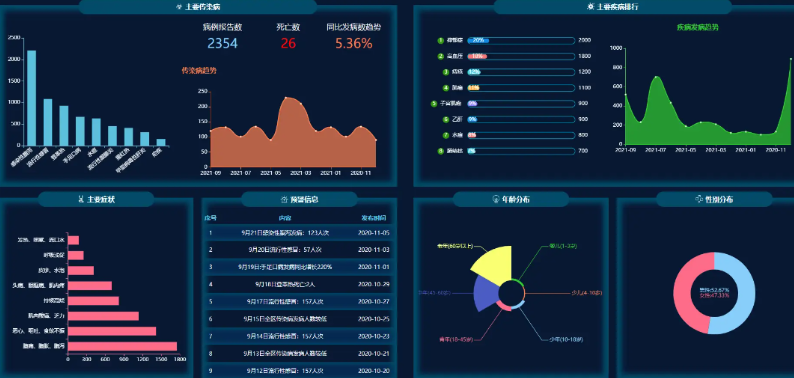The height and width of the screenshot is (378, 794).
Task: Click the blue-purple middle-aged segment of age chart
Action: (x=485, y=293)
